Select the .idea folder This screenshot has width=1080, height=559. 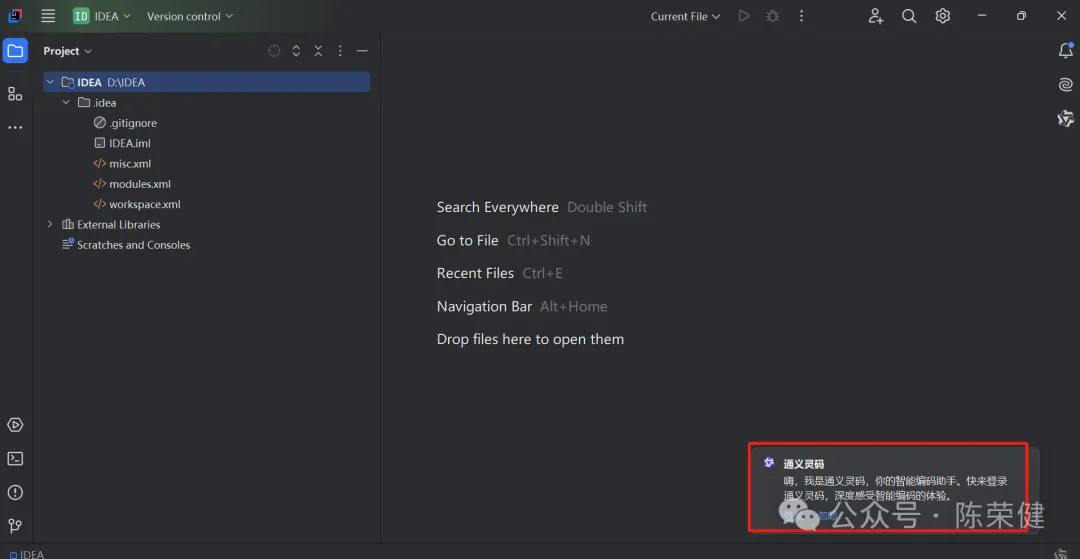(97, 103)
